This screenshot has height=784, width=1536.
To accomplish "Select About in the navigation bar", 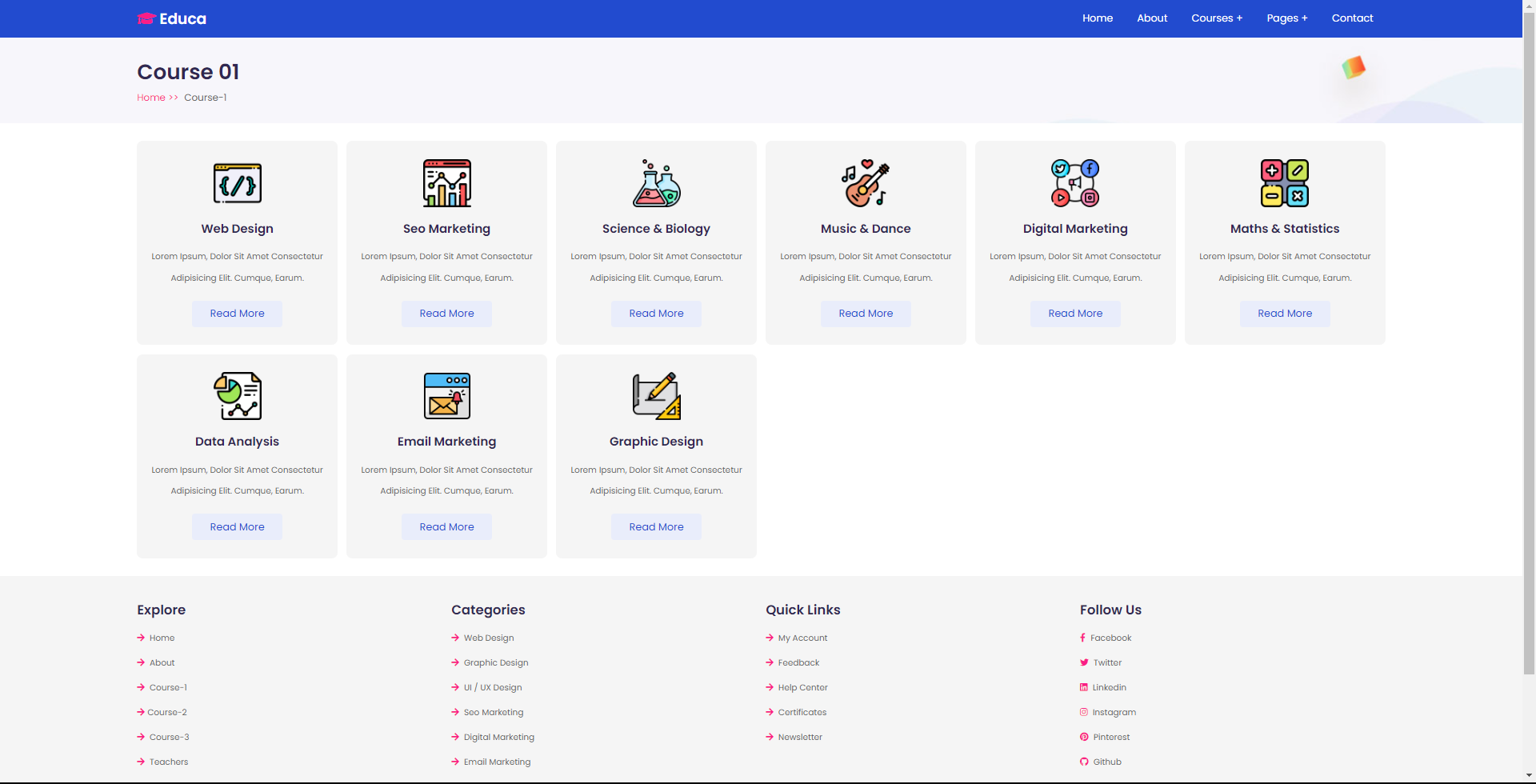I will pos(1151,18).
